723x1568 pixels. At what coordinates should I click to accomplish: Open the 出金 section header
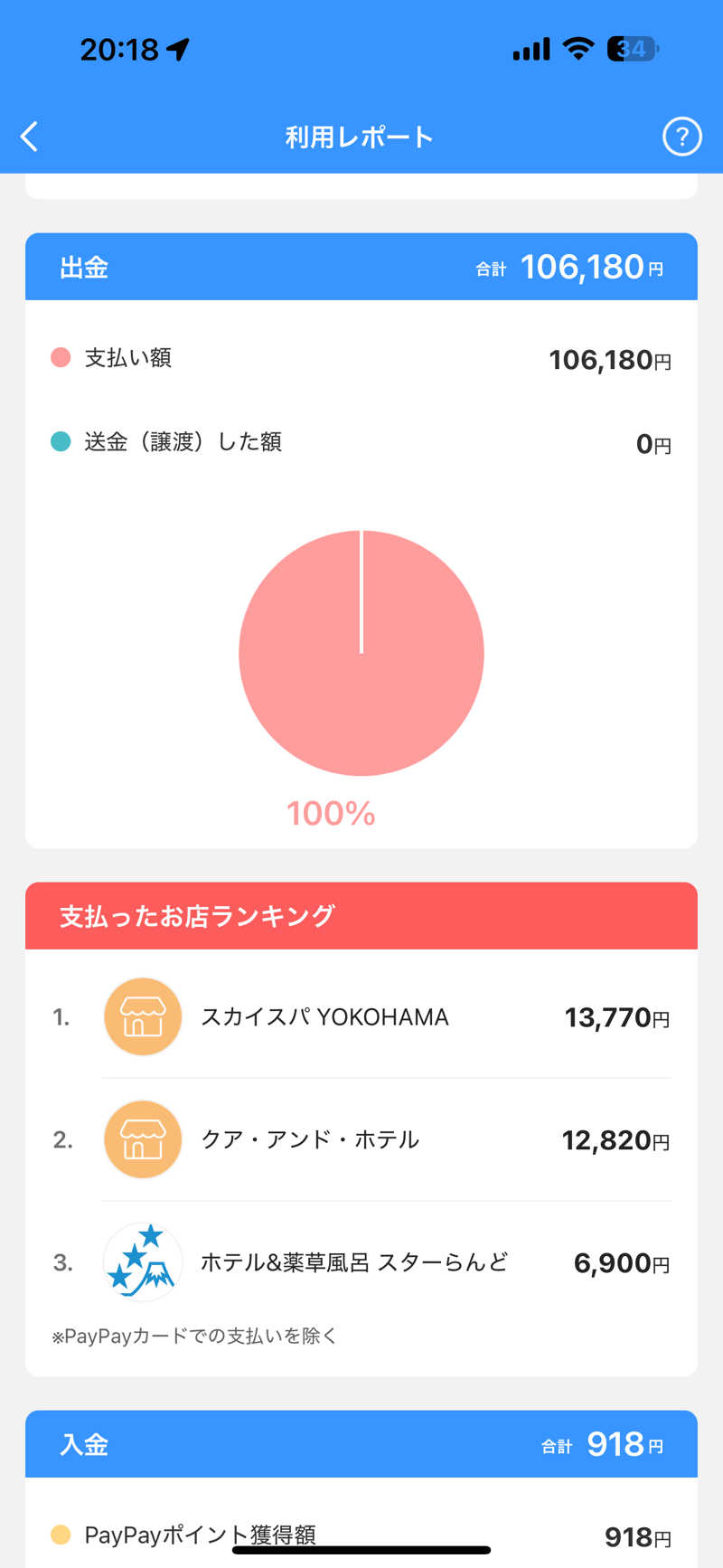pos(361,267)
